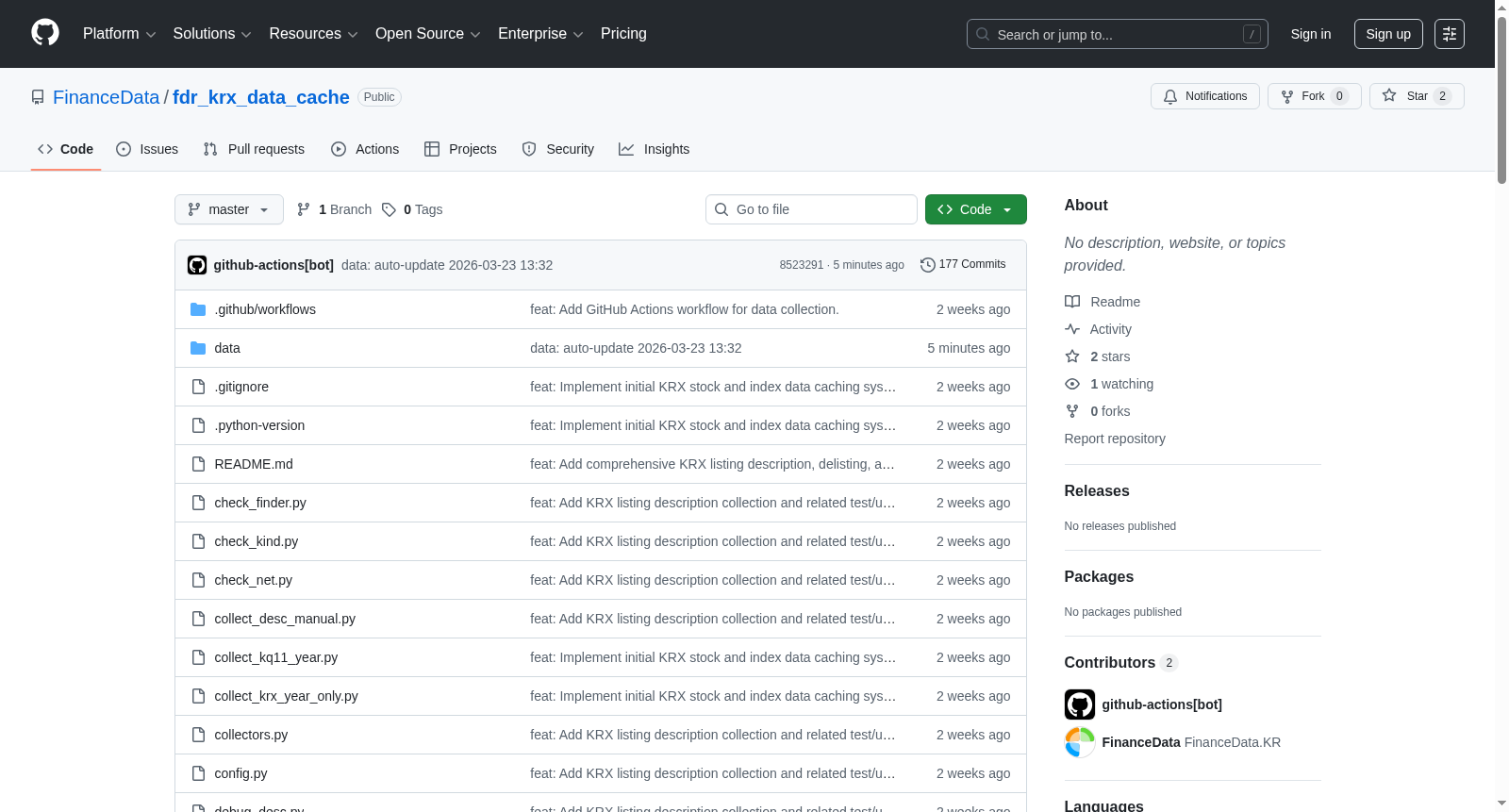Open the Notifications button
The image size is (1509, 812).
tap(1205, 96)
